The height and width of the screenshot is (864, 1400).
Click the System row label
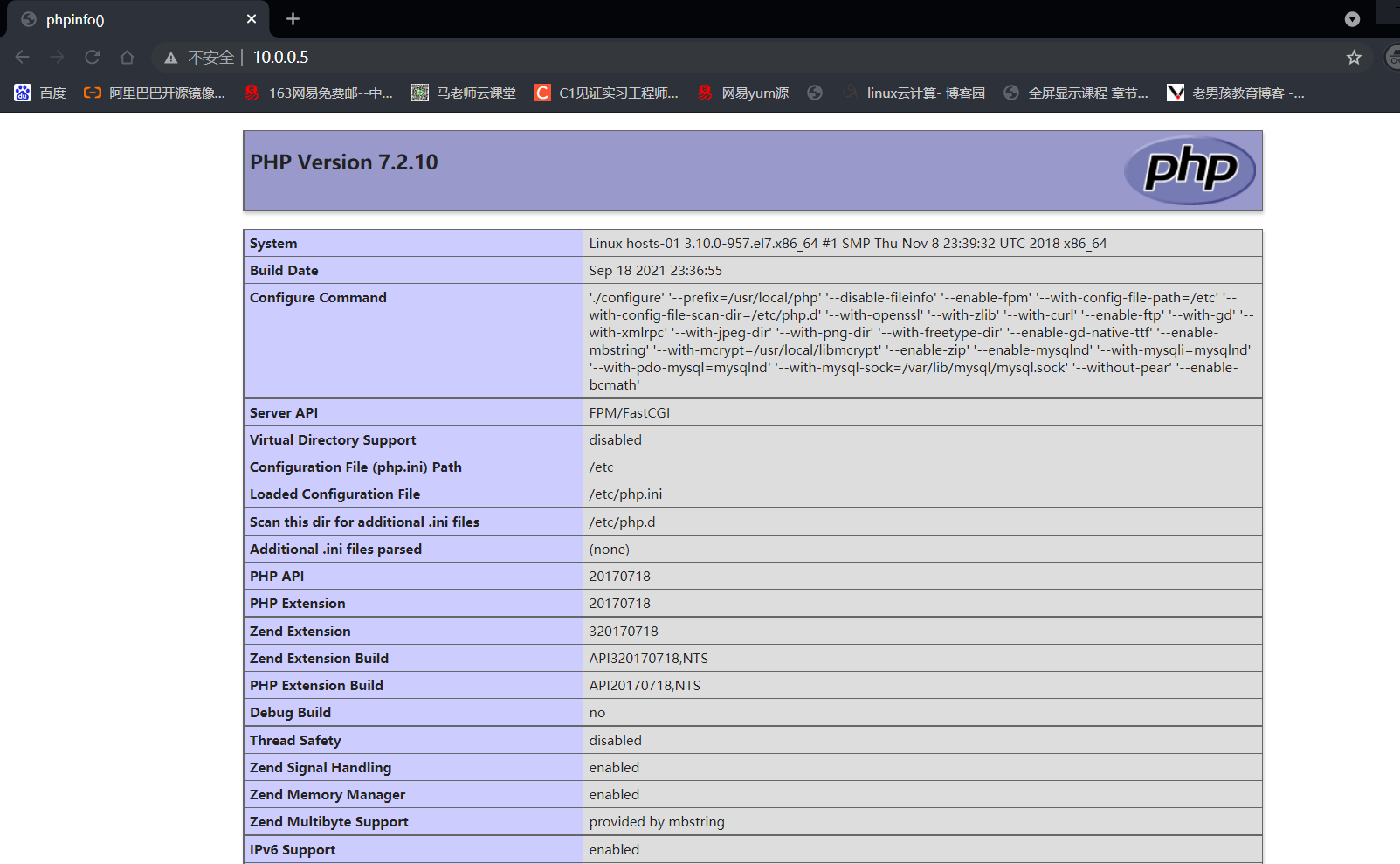[273, 244]
